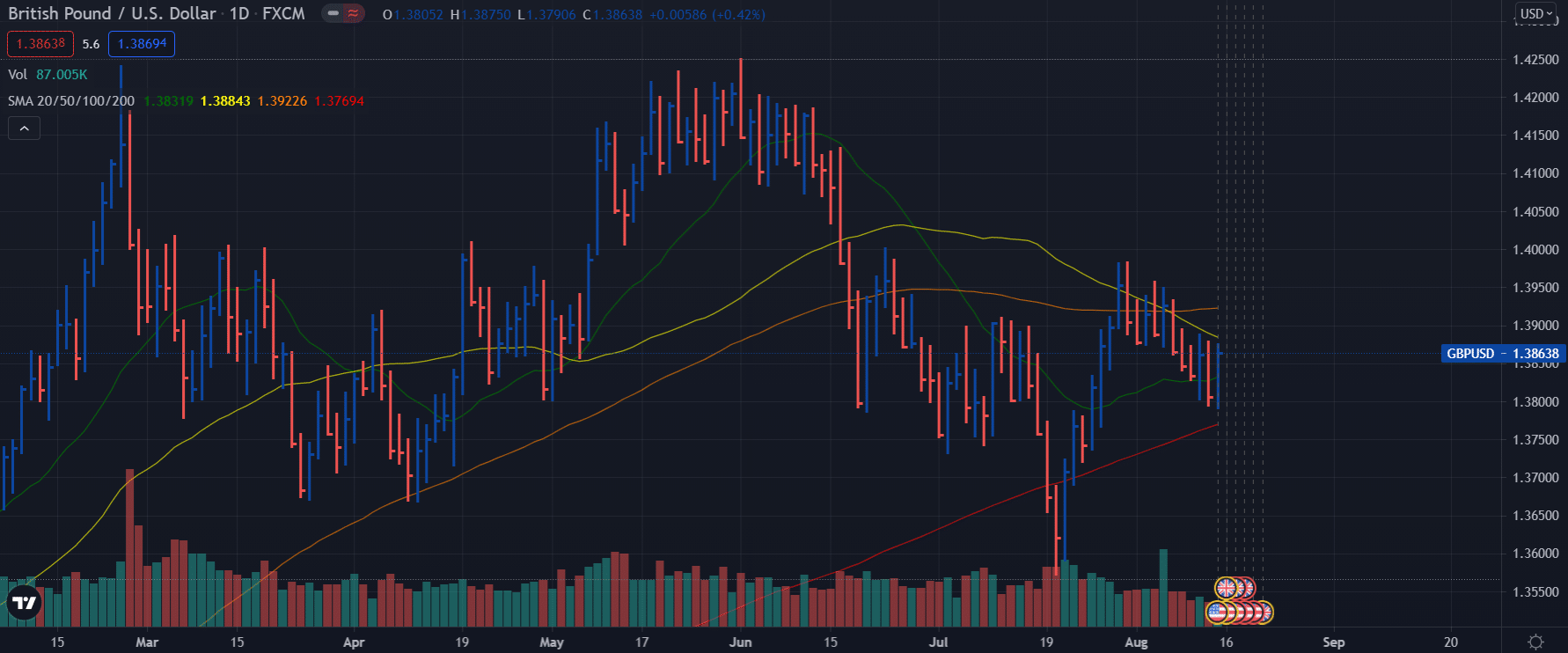This screenshot has height=653, width=1568.
Task: Open the British Pound / U.S. Dollar symbol title
Action: coord(112,14)
